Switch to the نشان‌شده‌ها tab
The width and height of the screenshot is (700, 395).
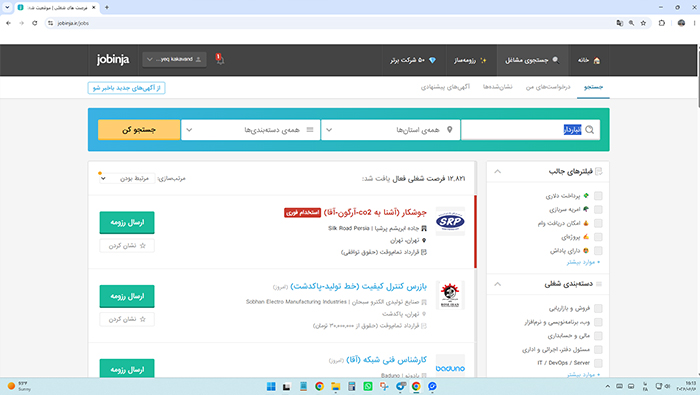tap(497, 87)
